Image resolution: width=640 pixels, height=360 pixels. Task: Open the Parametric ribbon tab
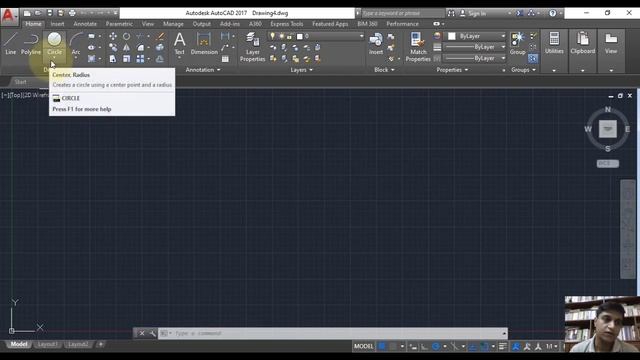(x=119, y=24)
